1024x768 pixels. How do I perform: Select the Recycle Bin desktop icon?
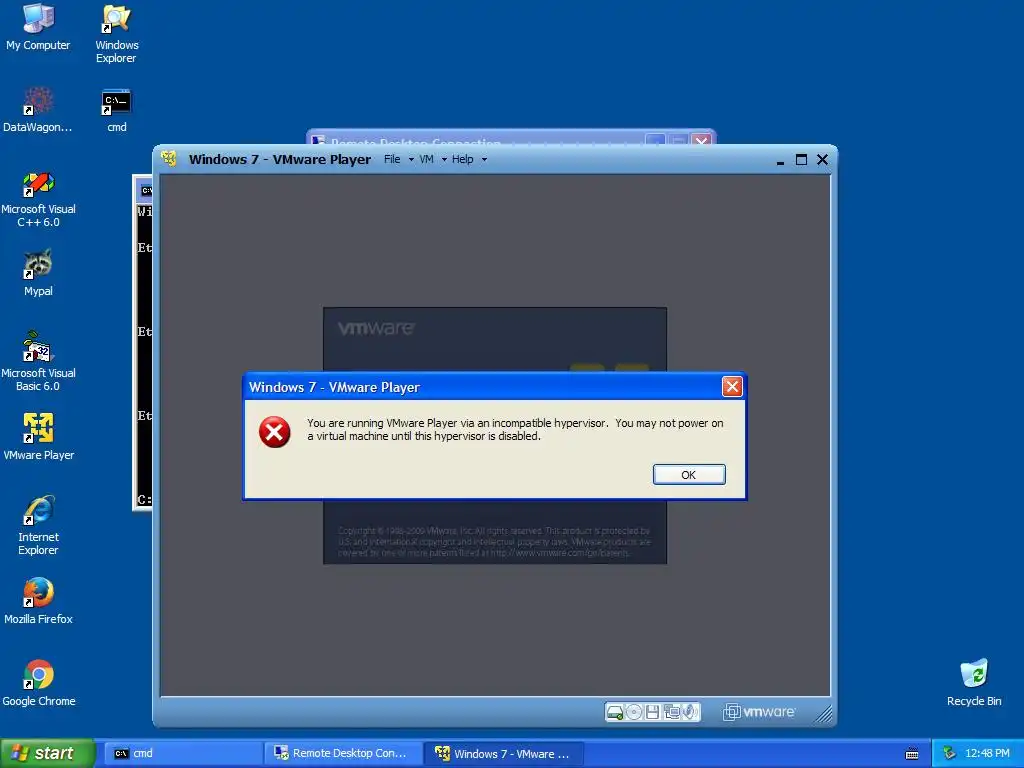point(974,682)
